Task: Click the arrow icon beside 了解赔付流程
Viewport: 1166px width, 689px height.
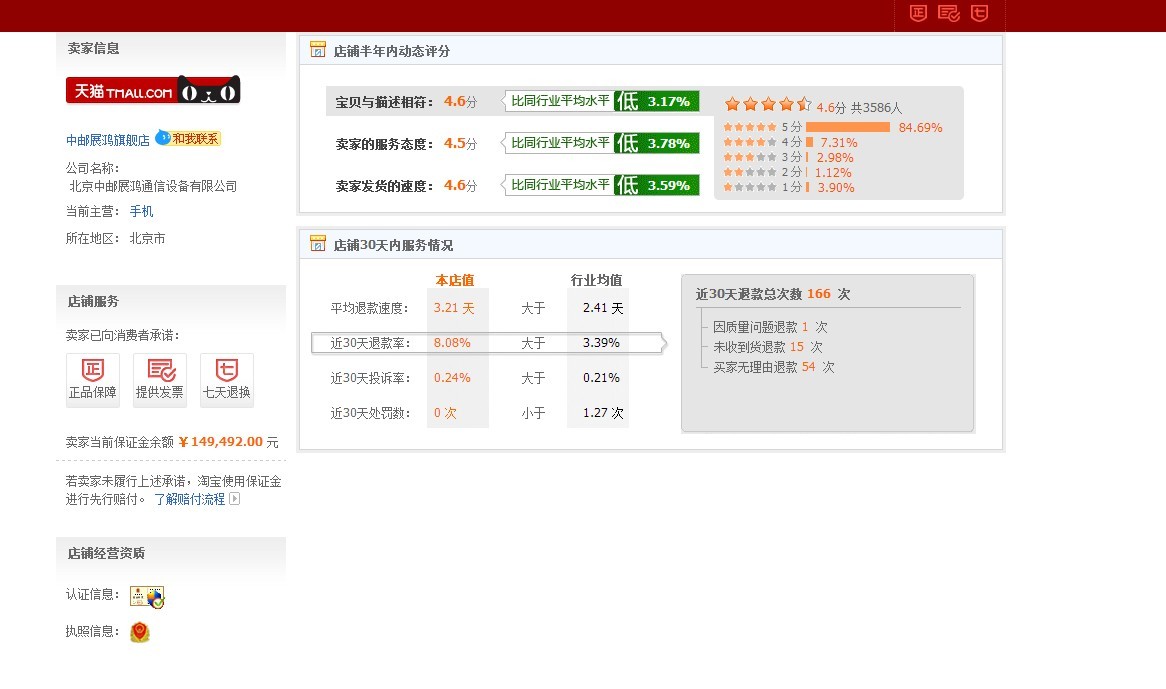Action: click(x=234, y=499)
